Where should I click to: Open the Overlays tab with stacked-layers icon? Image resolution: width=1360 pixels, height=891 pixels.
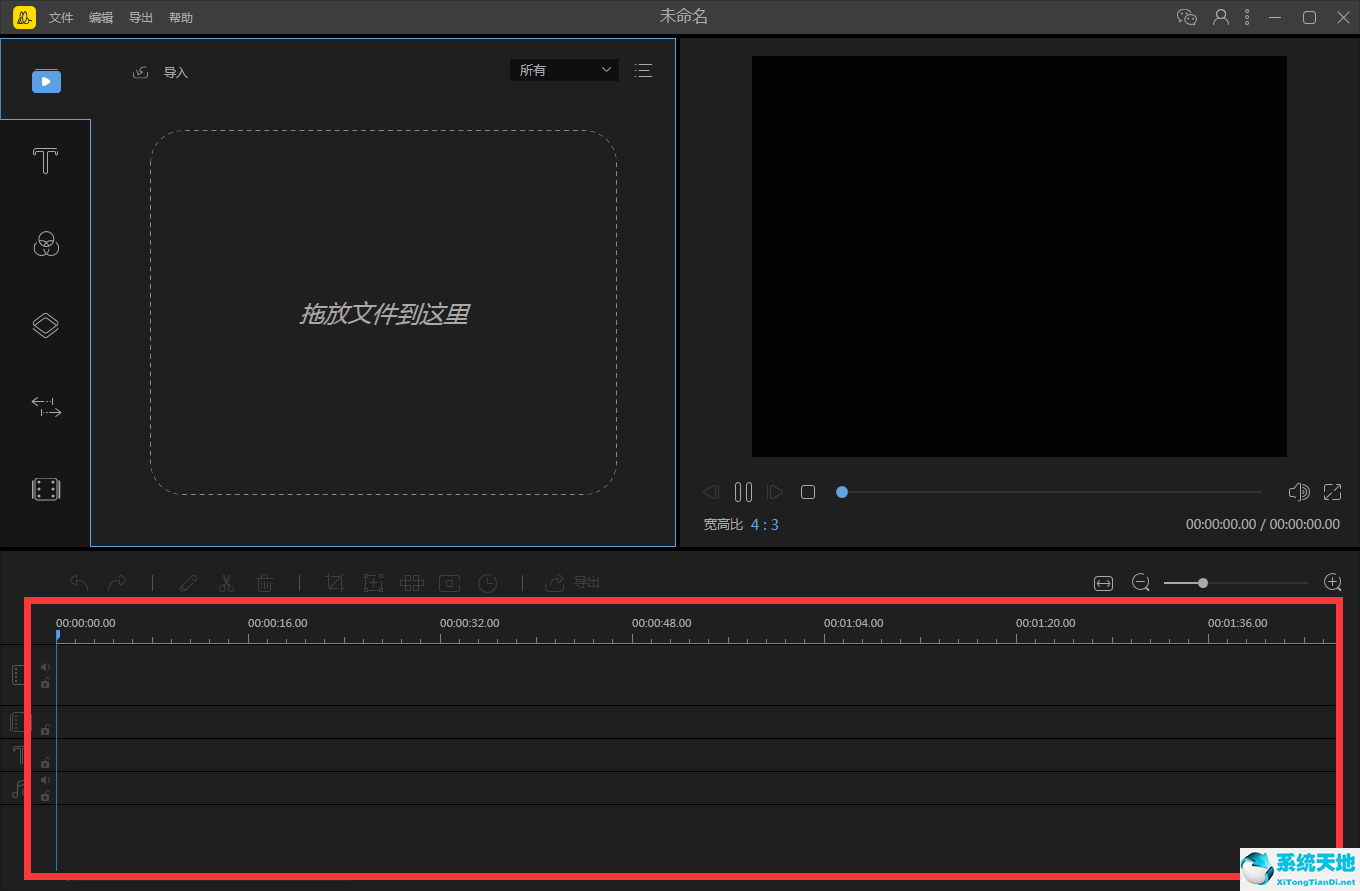click(x=46, y=325)
